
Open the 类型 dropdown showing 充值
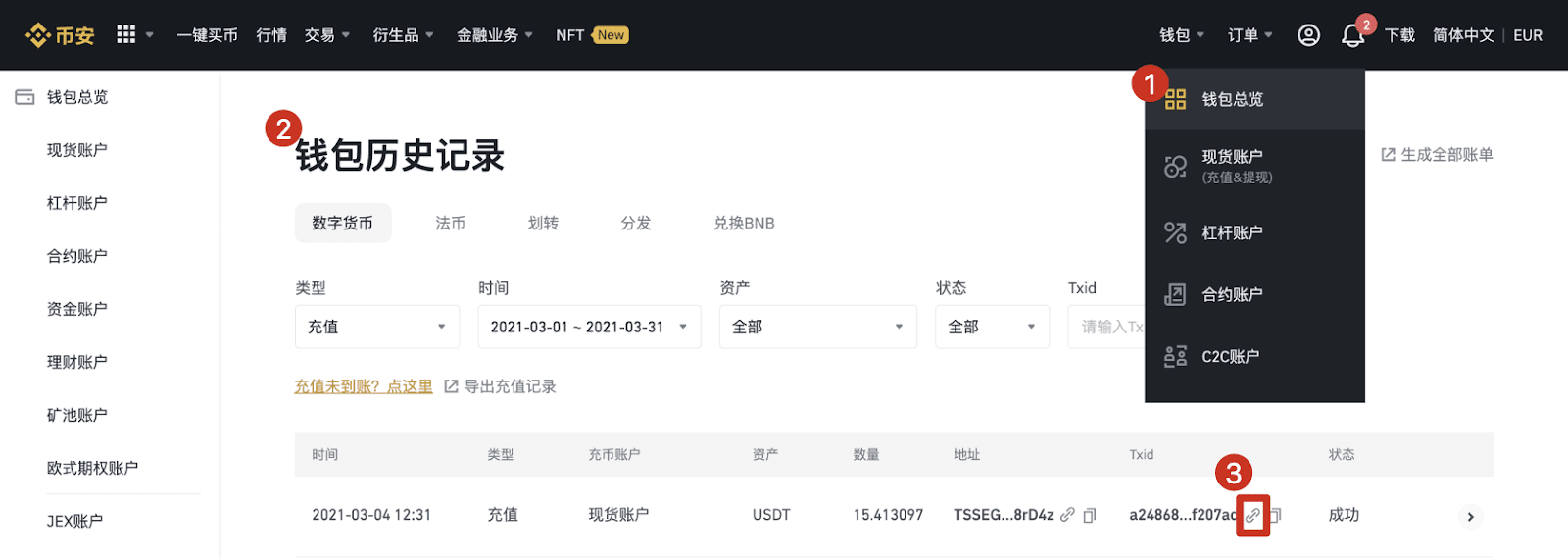(x=377, y=327)
